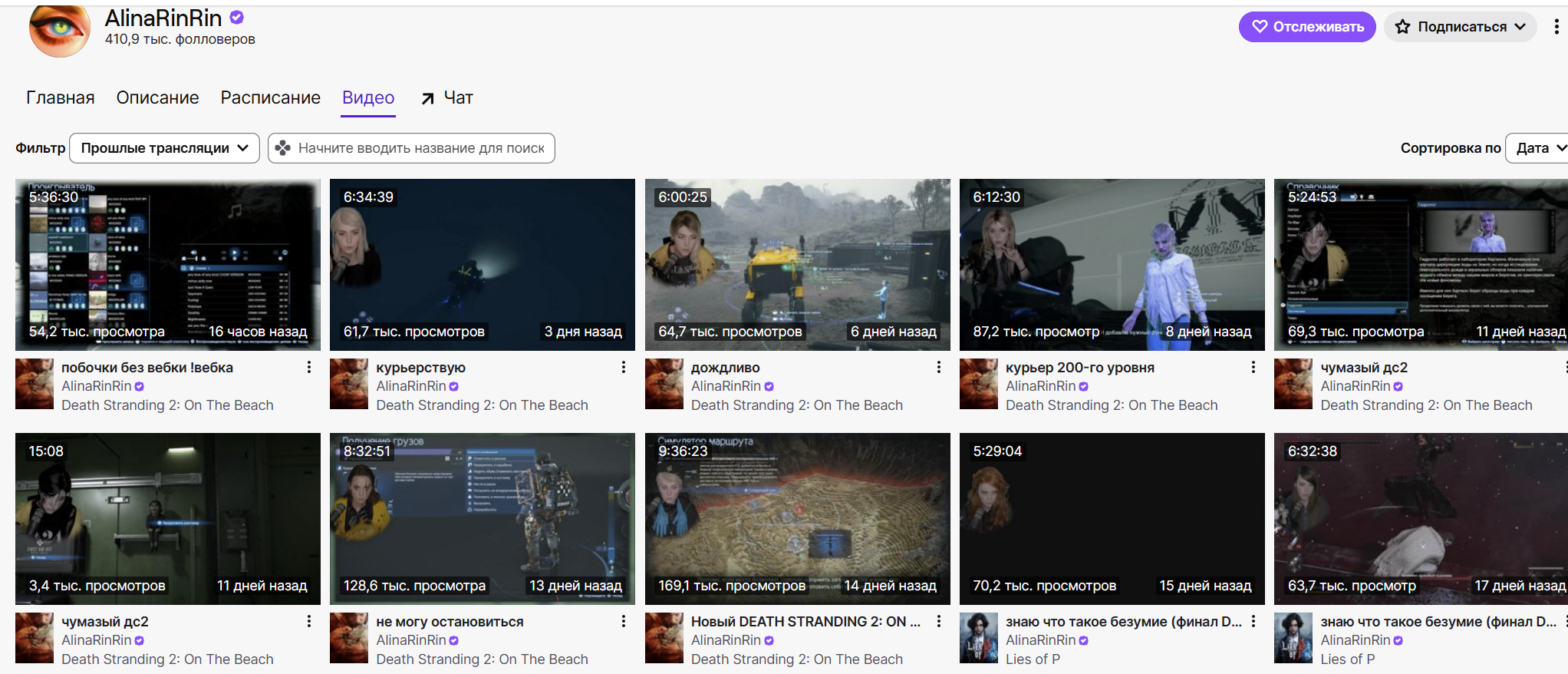
Task: Open the 'Описание' tab
Action: (157, 97)
